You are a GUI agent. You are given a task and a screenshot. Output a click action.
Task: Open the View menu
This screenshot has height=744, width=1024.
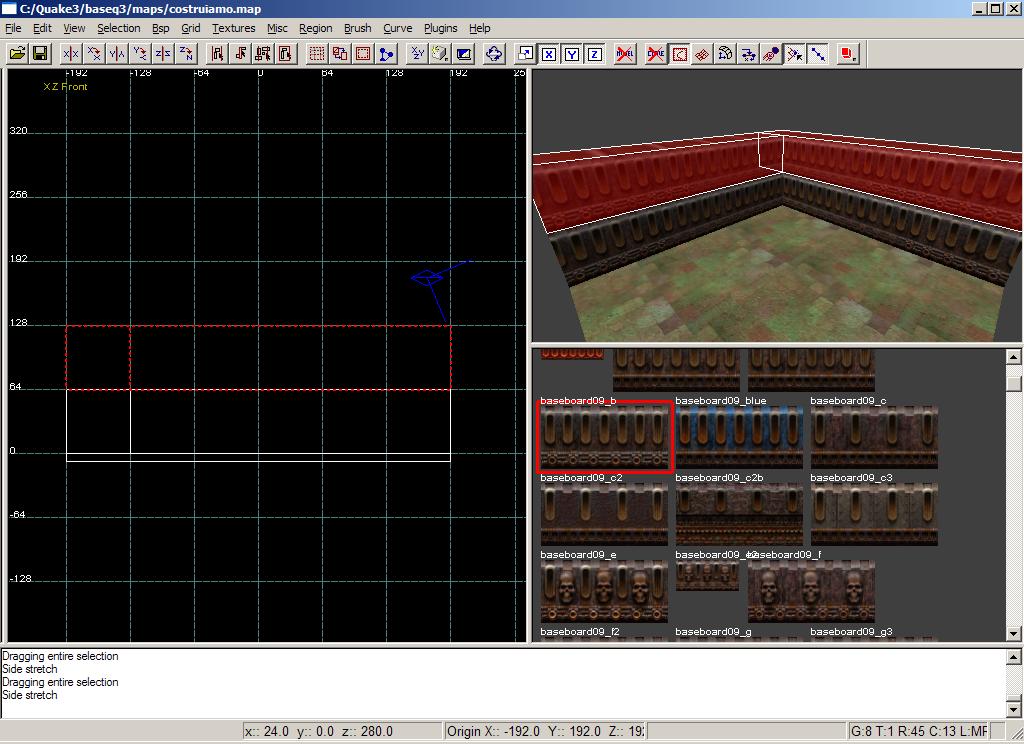pyautogui.click(x=74, y=28)
